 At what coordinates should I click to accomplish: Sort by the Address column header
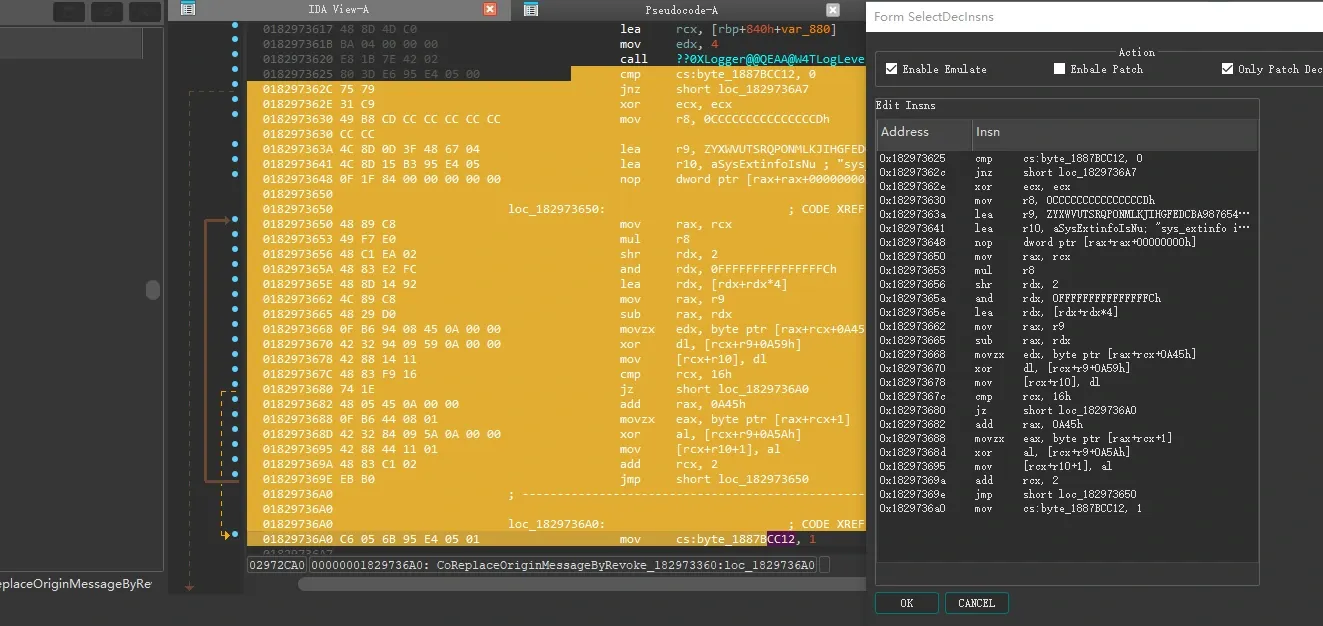tap(924, 132)
